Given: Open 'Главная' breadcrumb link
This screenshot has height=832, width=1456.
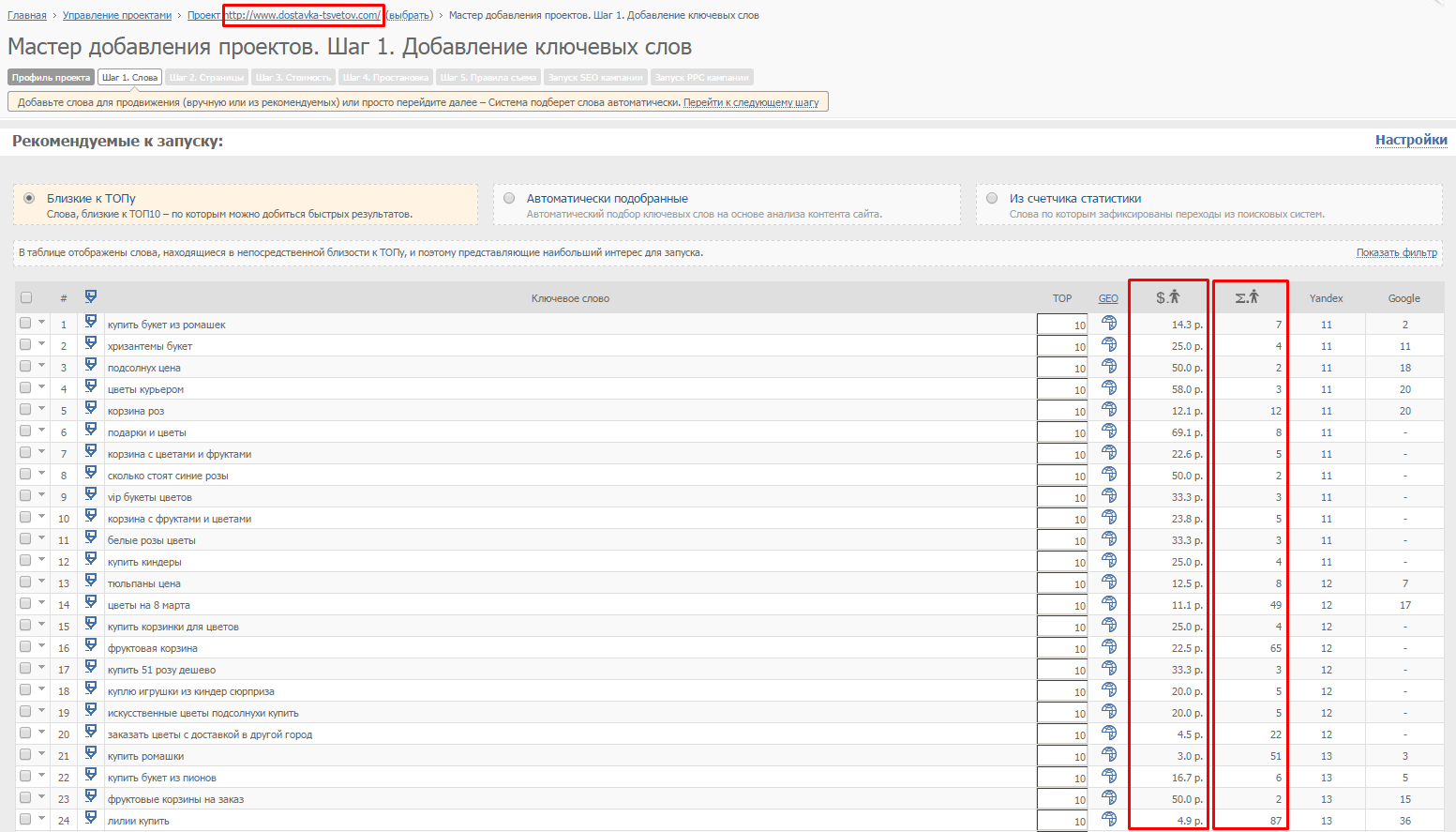Looking at the screenshot, I should point(27,15).
